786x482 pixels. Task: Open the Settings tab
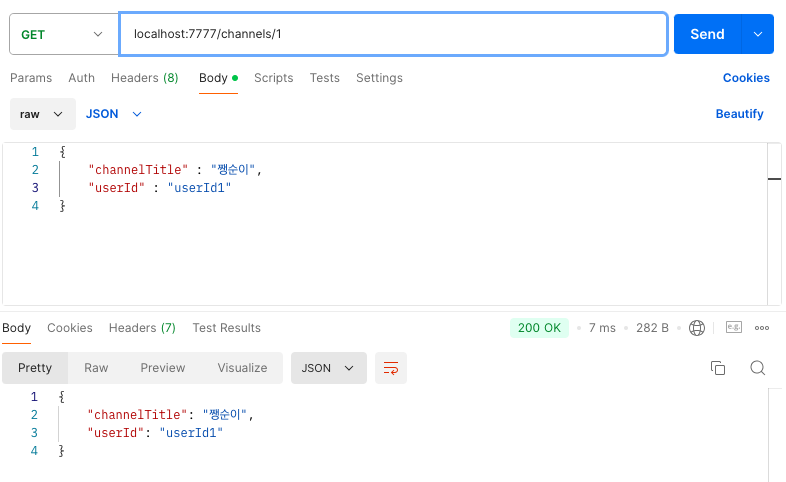pos(379,78)
